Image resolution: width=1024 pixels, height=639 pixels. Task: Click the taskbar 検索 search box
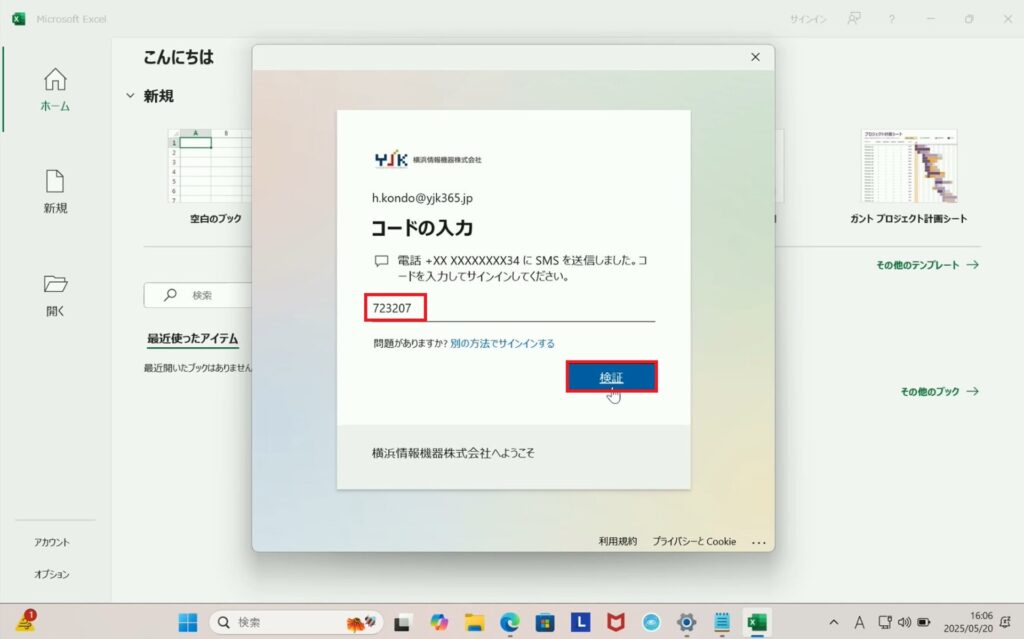coord(296,623)
